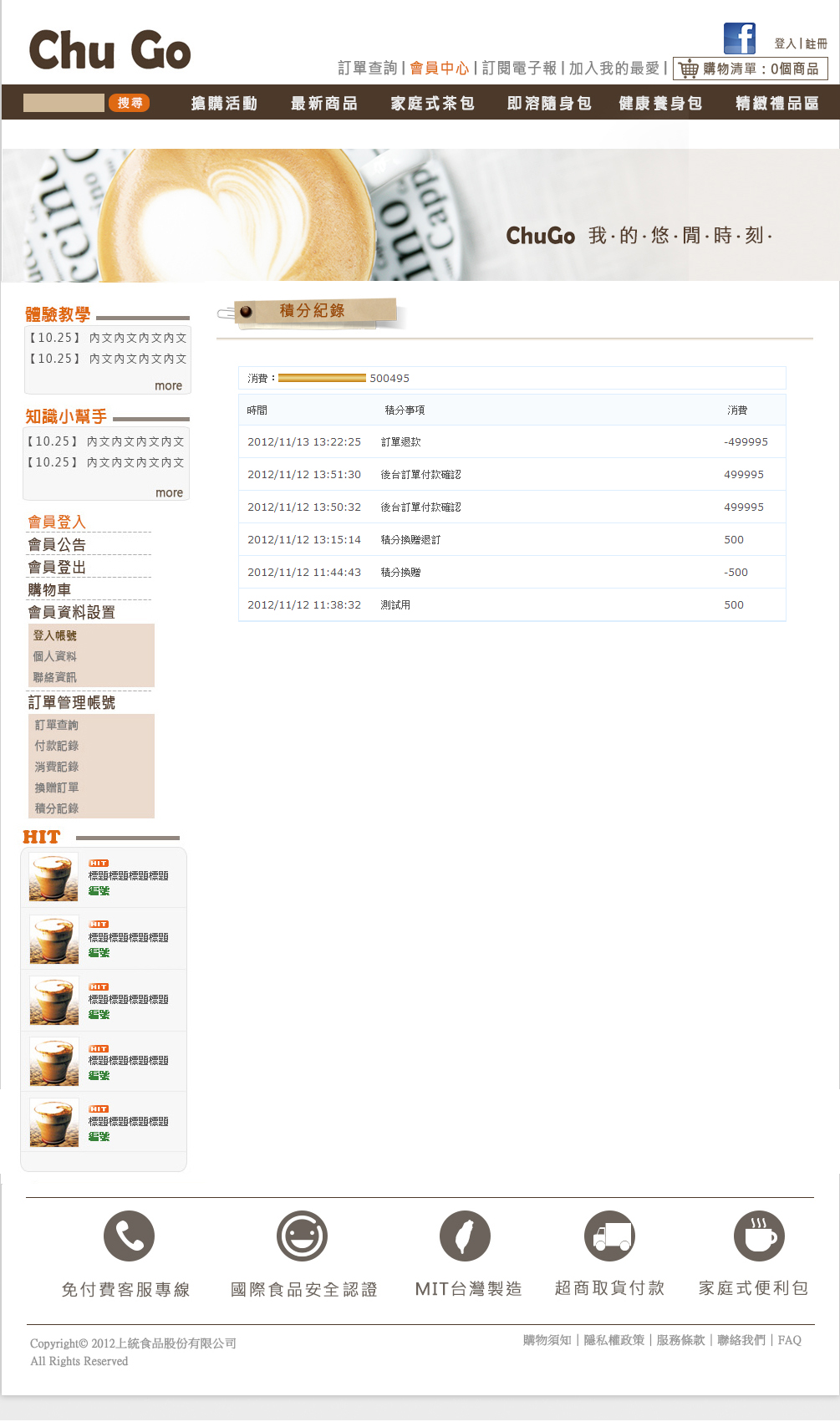Open 即溶隨身包 menu item

[549, 104]
